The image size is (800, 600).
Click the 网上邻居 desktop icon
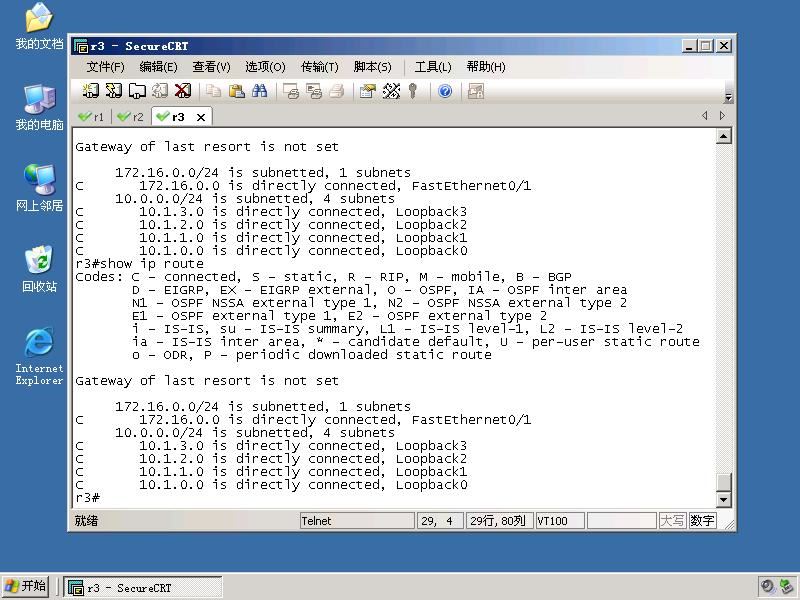click(x=39, y=189)
